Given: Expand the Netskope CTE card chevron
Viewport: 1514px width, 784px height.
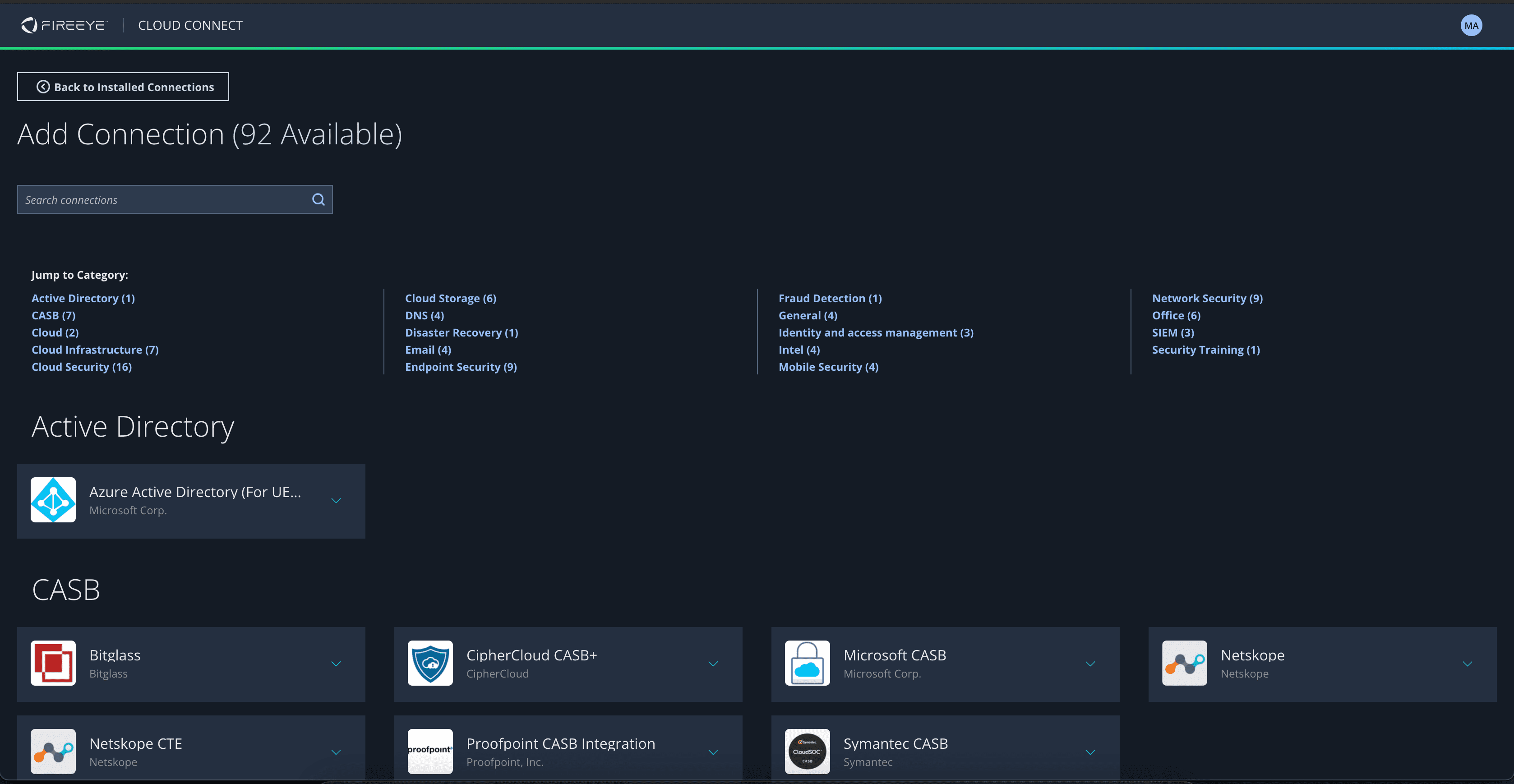Looking at the screenshot, I should pos(336,752).
